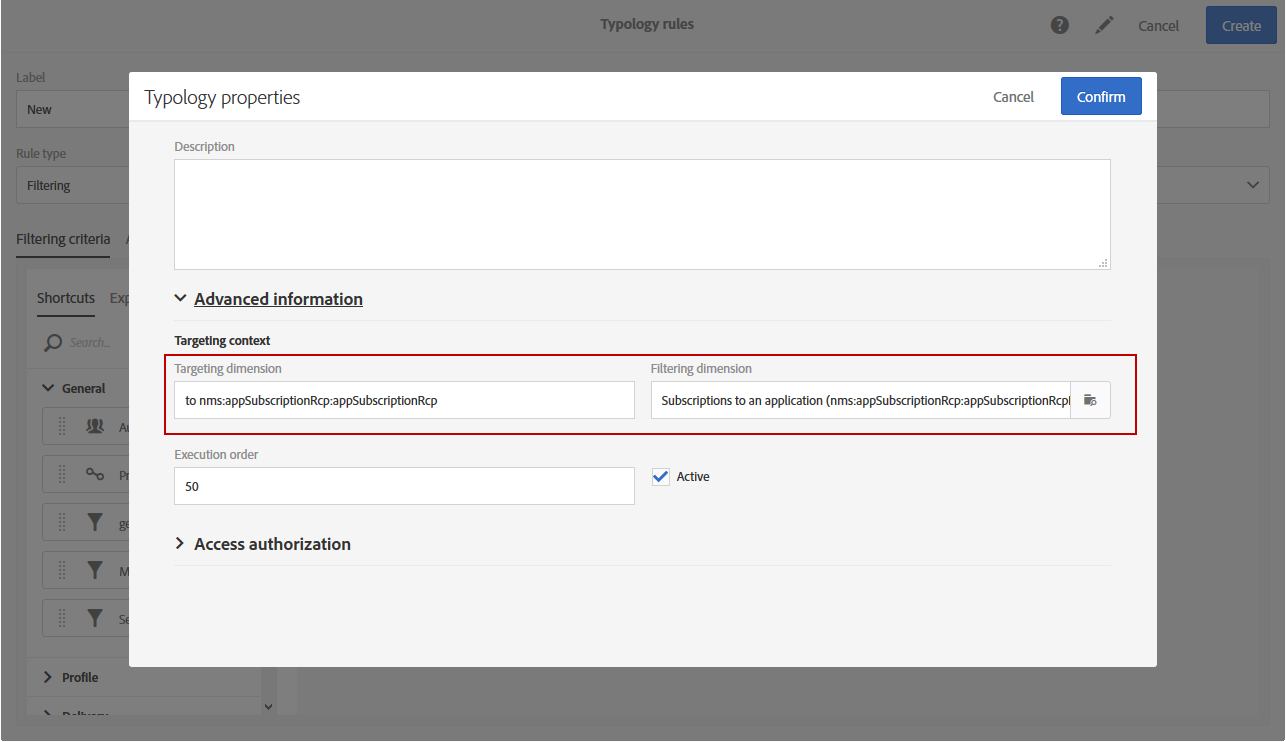Collapse the General shortcuts group
This screenshot has width=1286, height=742.
pyautogui.click(x=47, y=388)
